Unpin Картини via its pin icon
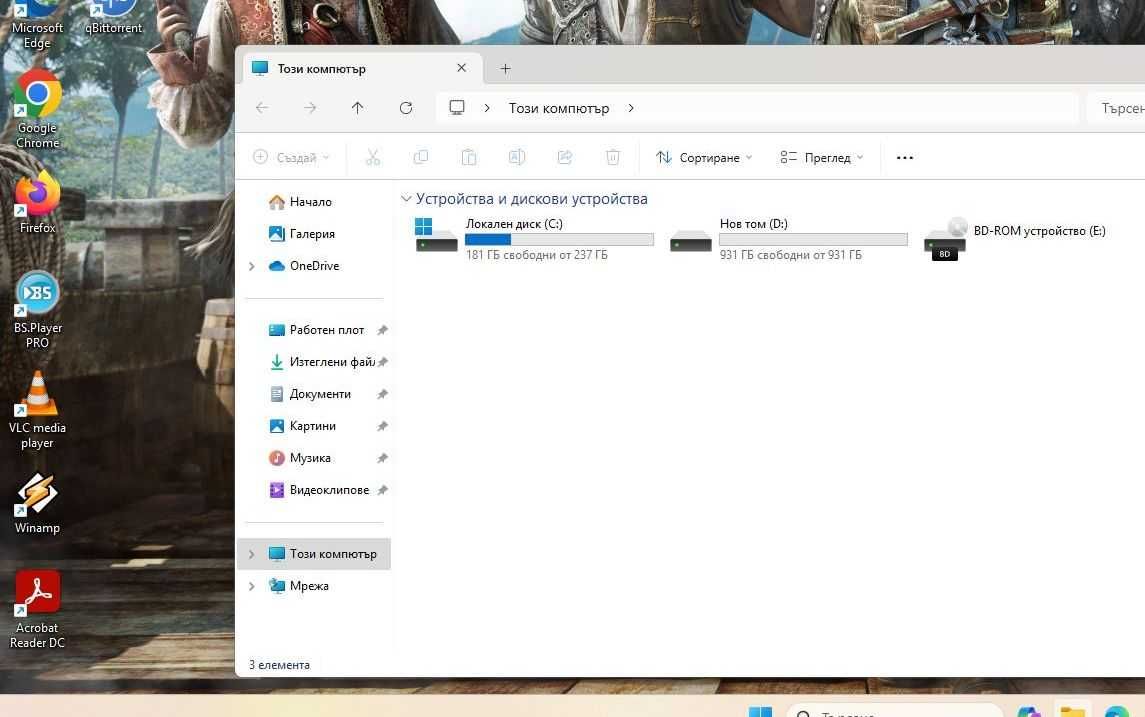This screenshot has width=1145, height=717. pos(382,426)
